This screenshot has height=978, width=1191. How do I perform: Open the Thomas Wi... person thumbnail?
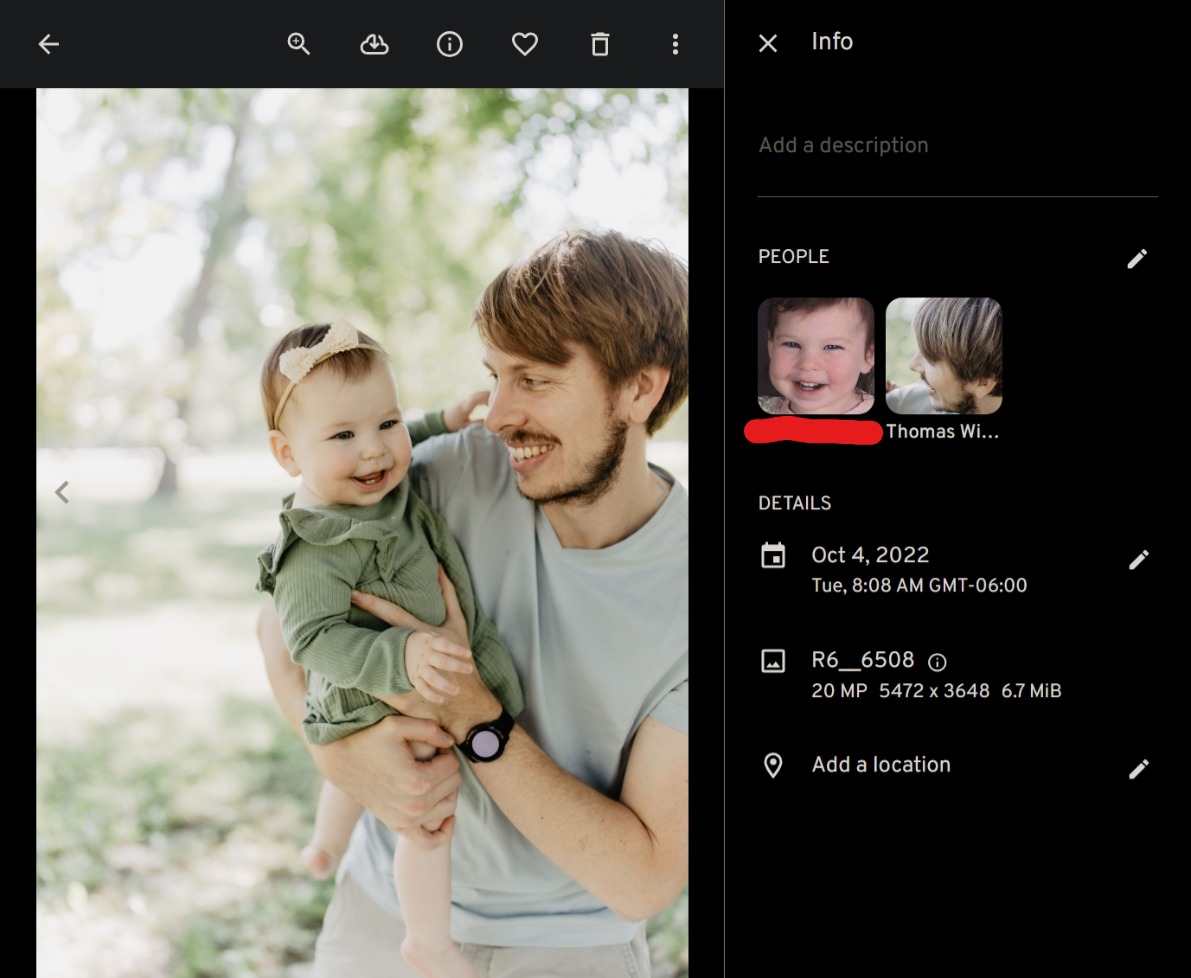[943, 356]
